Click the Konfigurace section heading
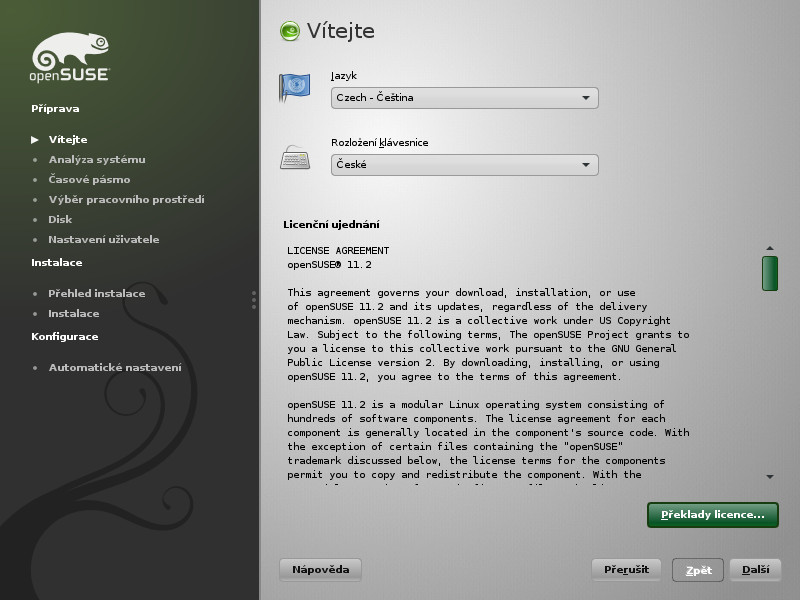The height and width of the screenshot is (600, 800). point(65,337)
